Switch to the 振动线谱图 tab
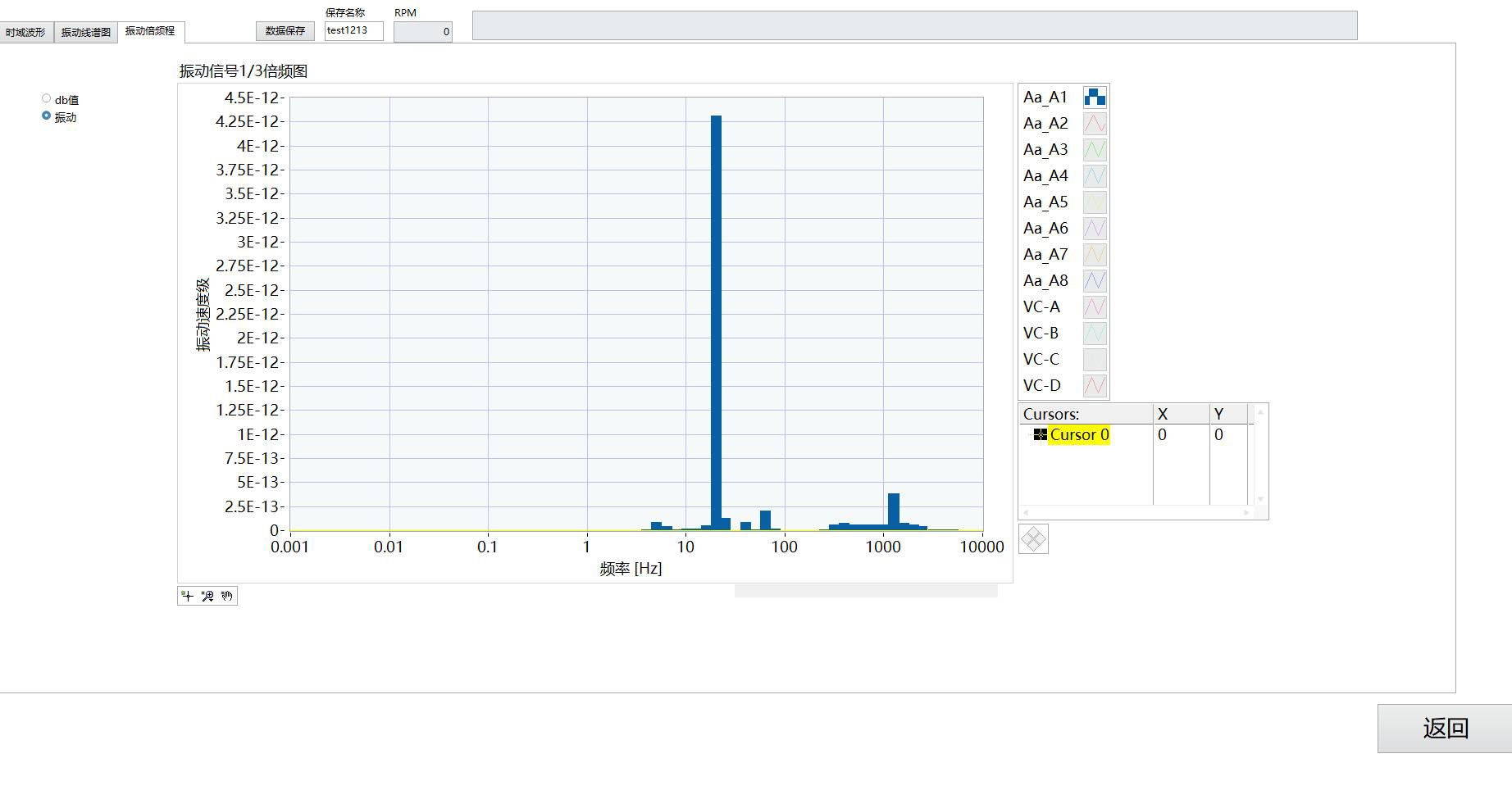The image size is (1512, 790). [86, 33]
